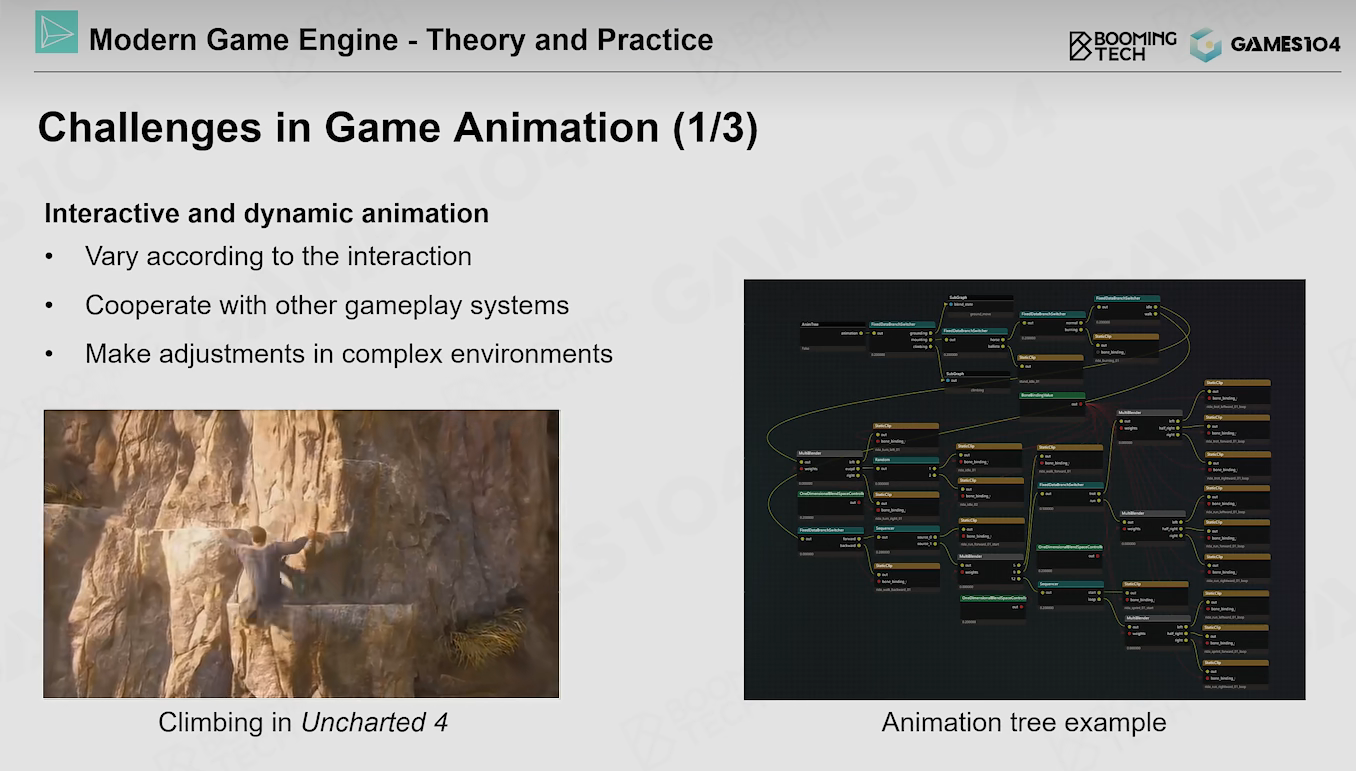Click the ballista output pin
This screenshot has width=1356, height=771.
click(1002, 347)
